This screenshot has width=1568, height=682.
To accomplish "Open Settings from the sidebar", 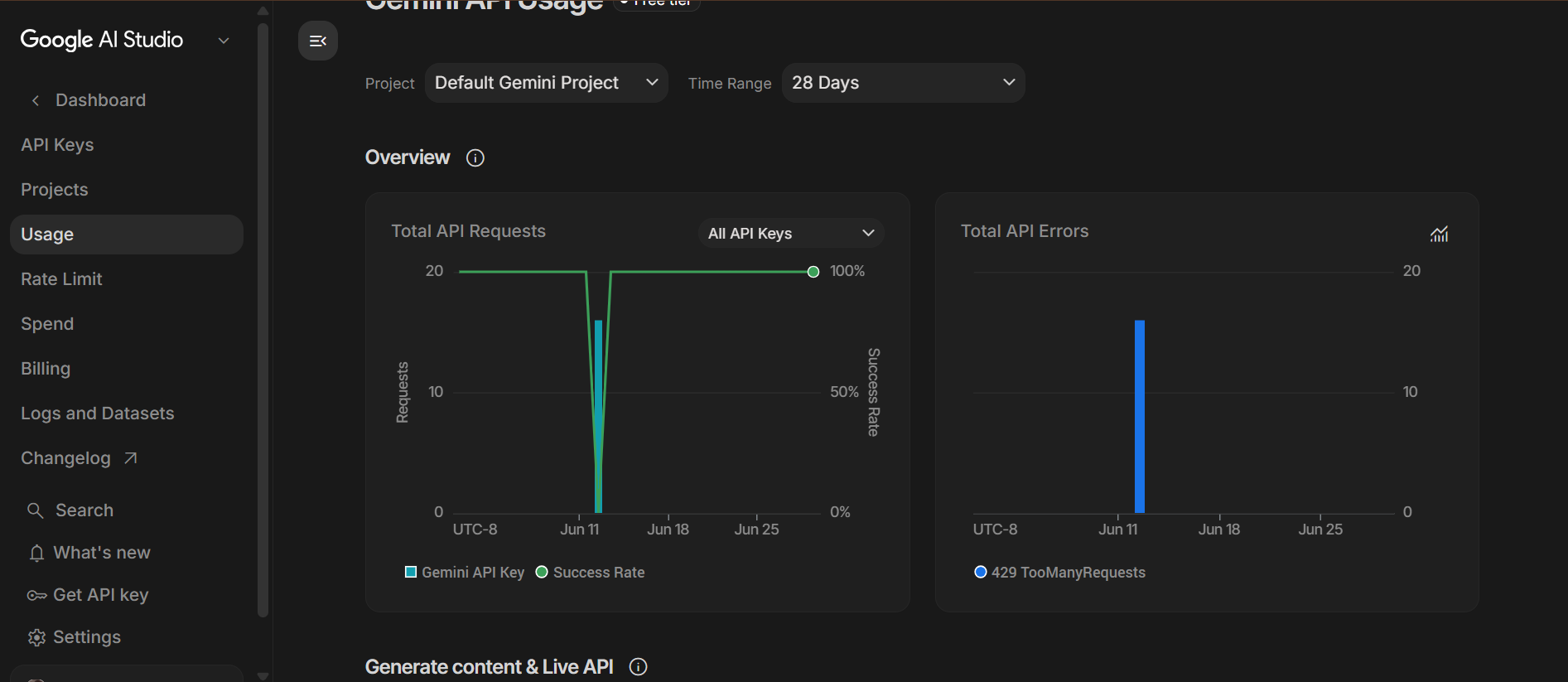I will [x=87, y=637].
